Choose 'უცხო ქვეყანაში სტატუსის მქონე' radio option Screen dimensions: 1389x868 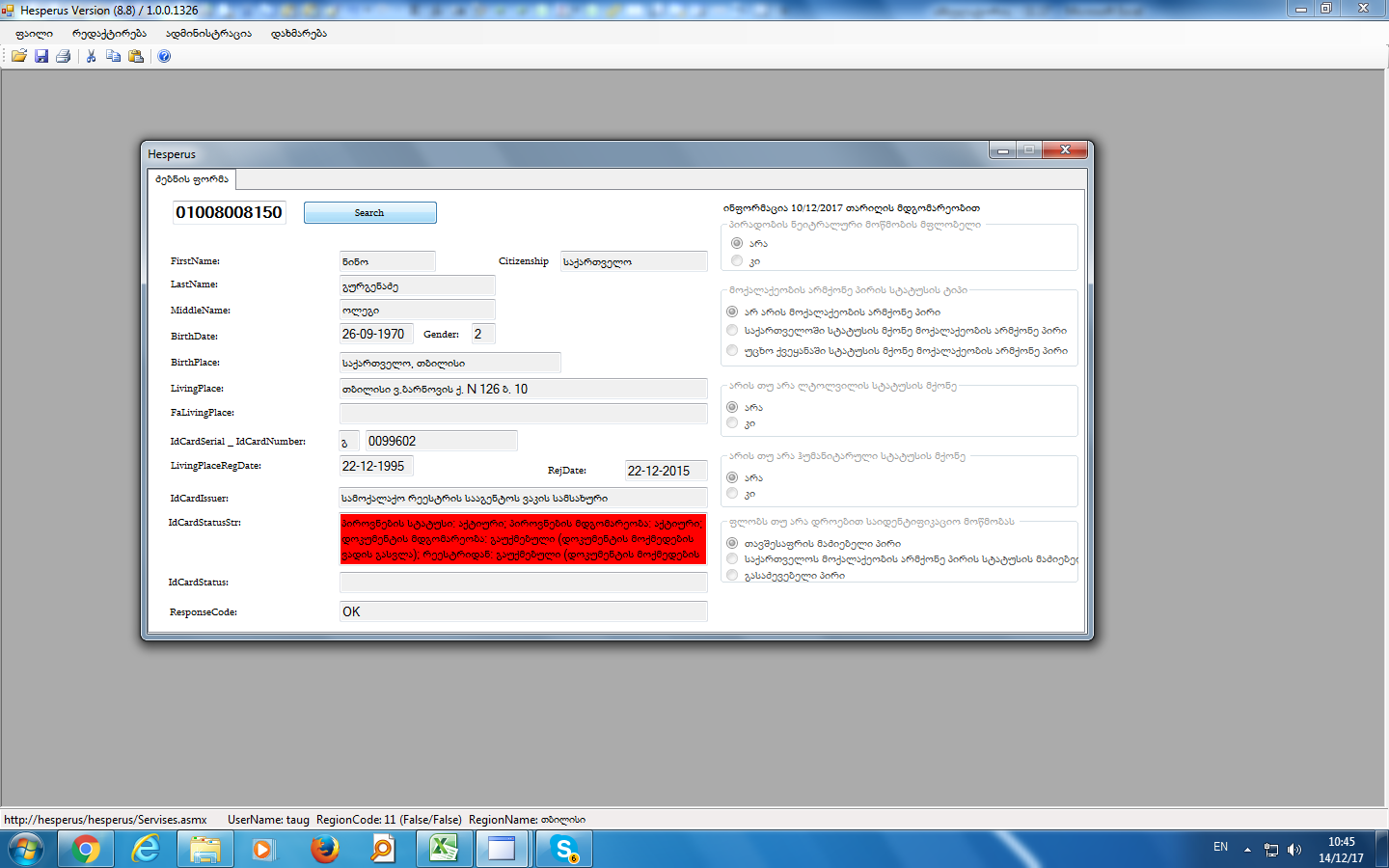[x=732, y=350]
